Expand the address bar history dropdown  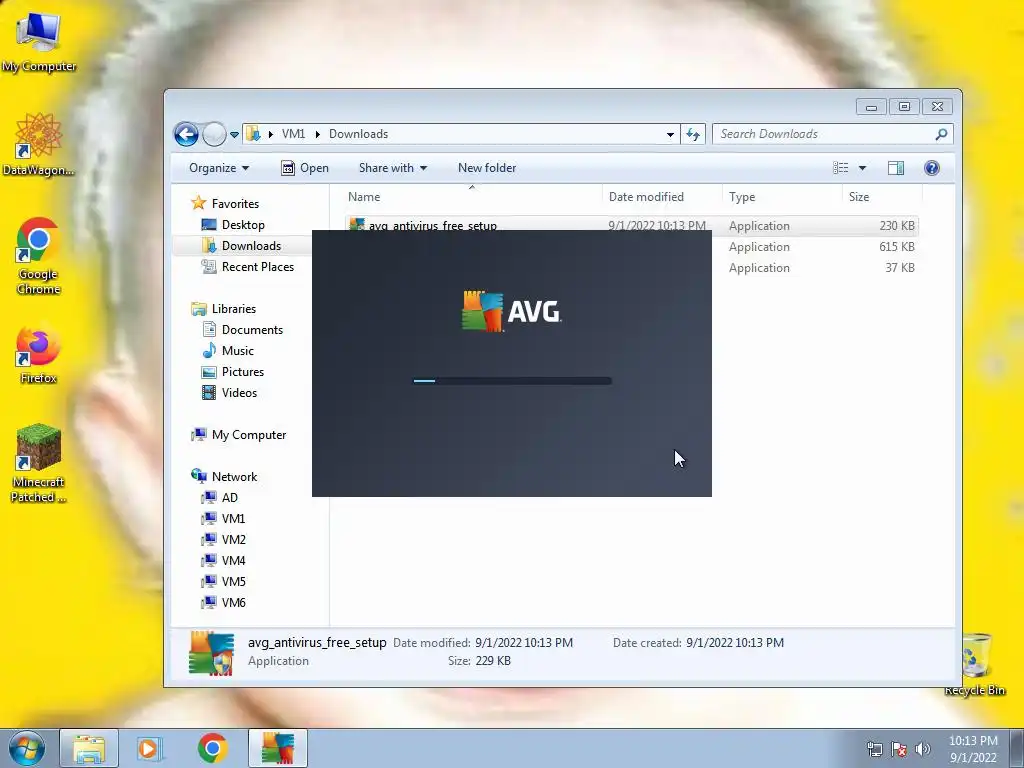(x=670, y=135)
